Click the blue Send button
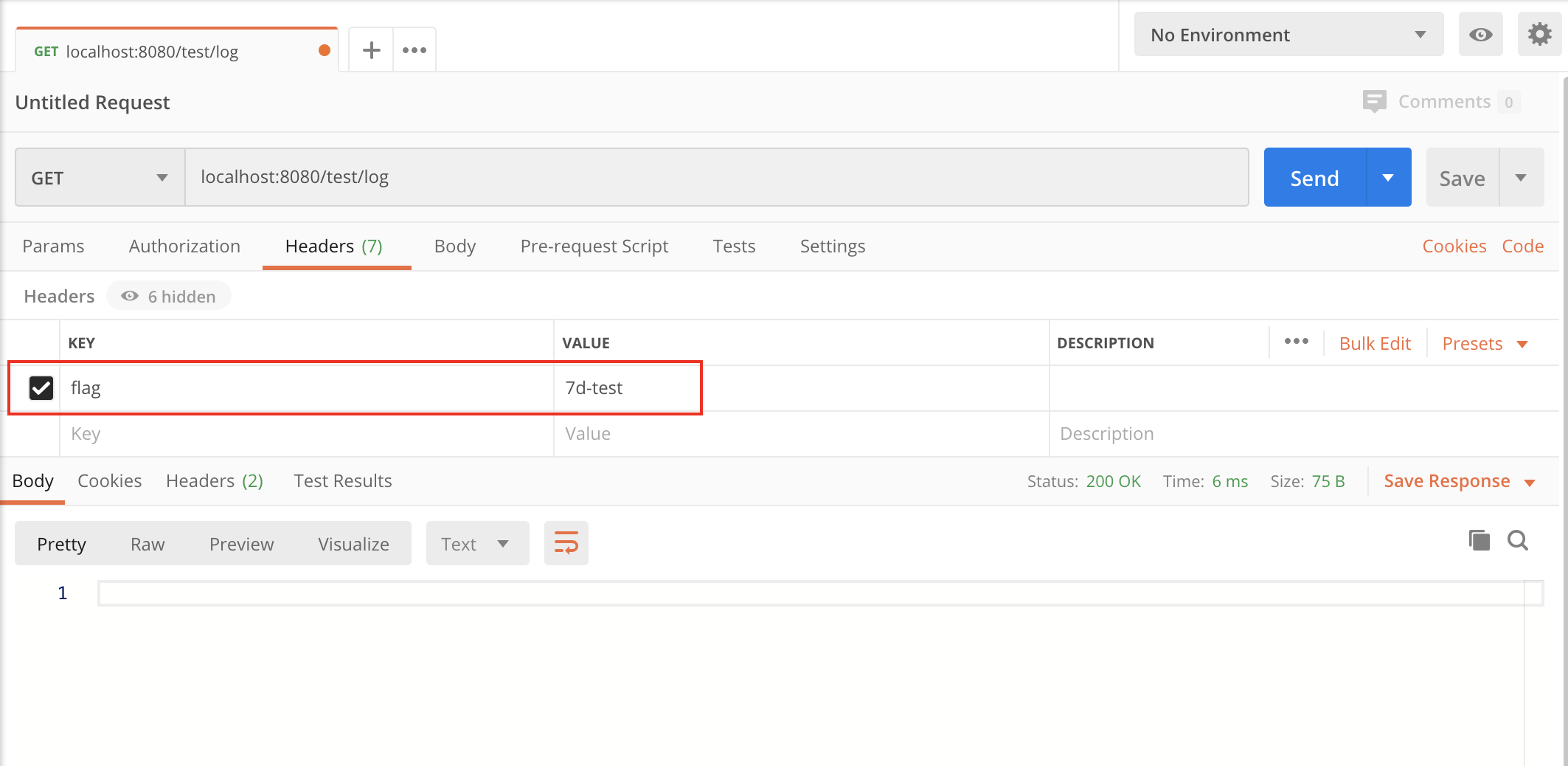The height and width of the screenshot is (766, 1568). tap(1315, 177)
